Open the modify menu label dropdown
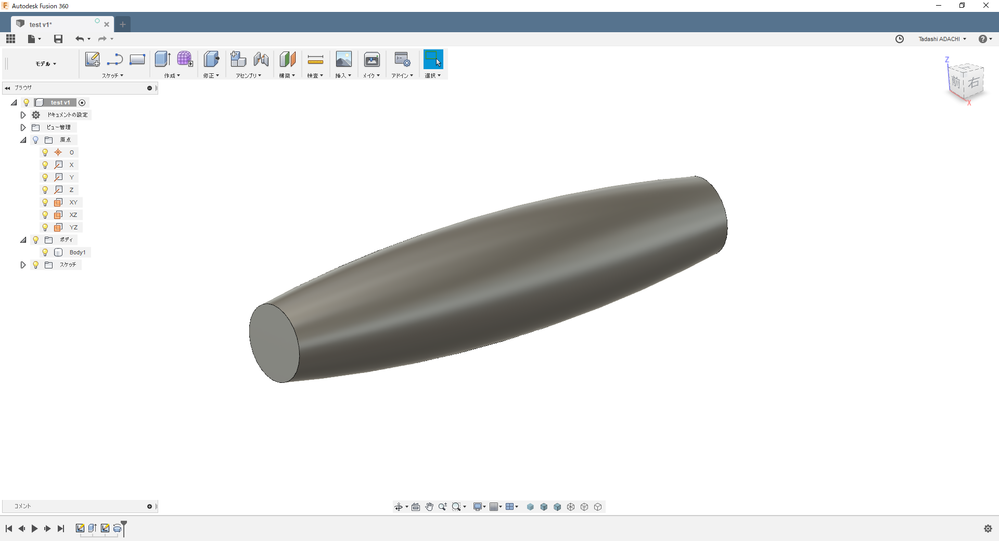The image size is (999, 541). 211,75
